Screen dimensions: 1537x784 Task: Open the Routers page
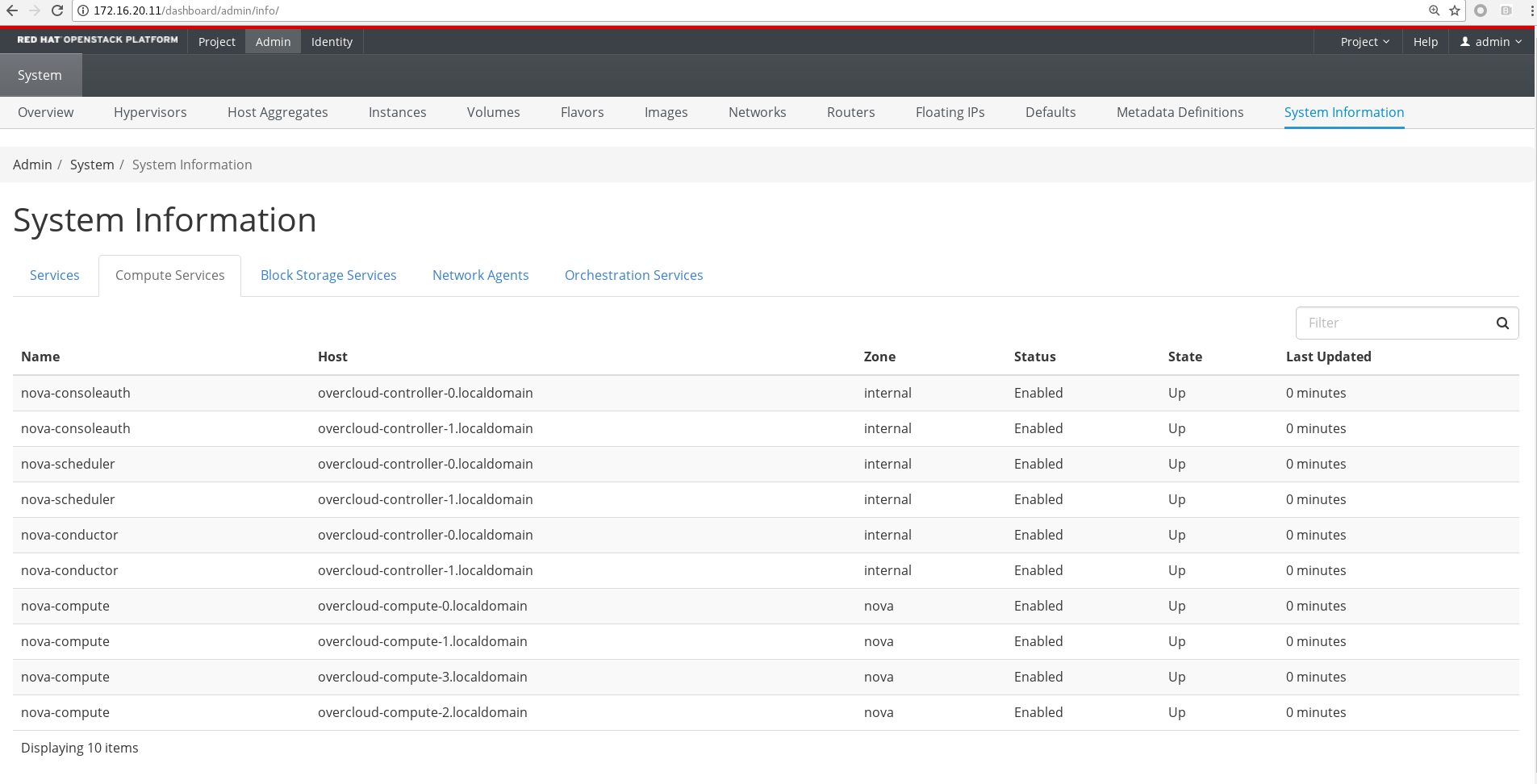point(850,112)
